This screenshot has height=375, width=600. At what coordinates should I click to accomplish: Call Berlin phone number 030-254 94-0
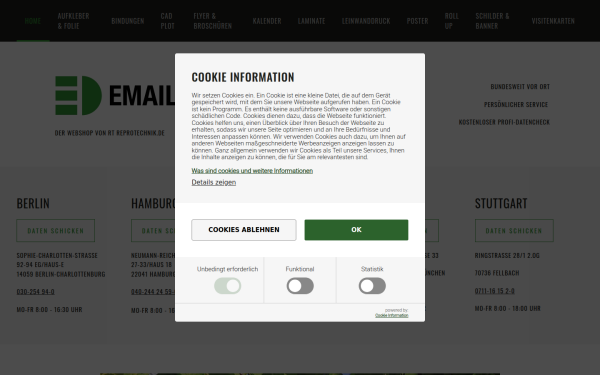(x=35, y=292)
